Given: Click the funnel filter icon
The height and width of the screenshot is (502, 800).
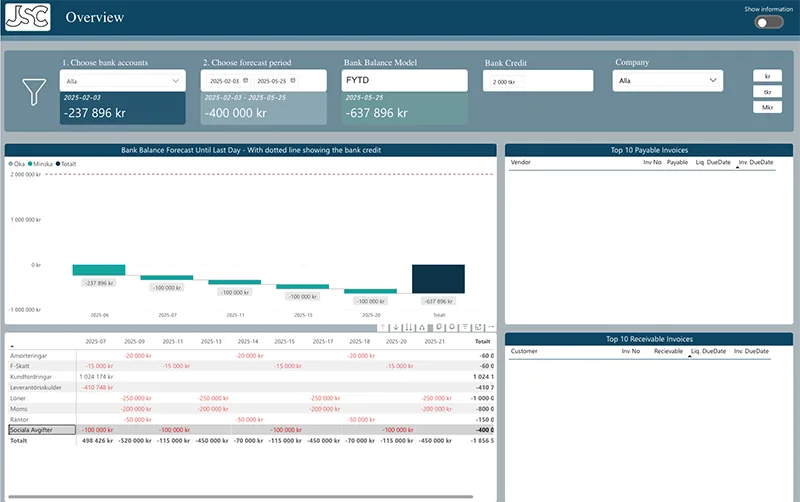Looking at the screenshot, I should [35, 92].
